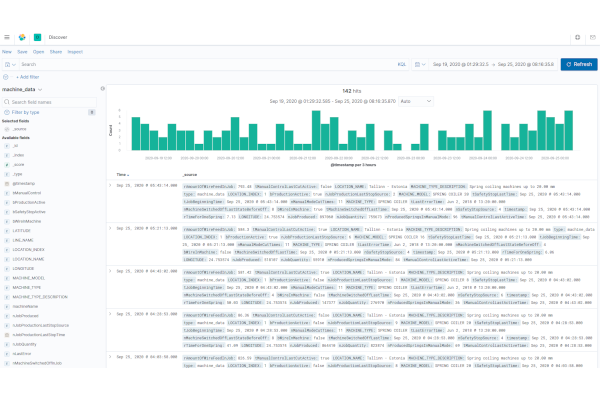Select the machineName field
Screen dimensions: 600x400
point(25,306)
